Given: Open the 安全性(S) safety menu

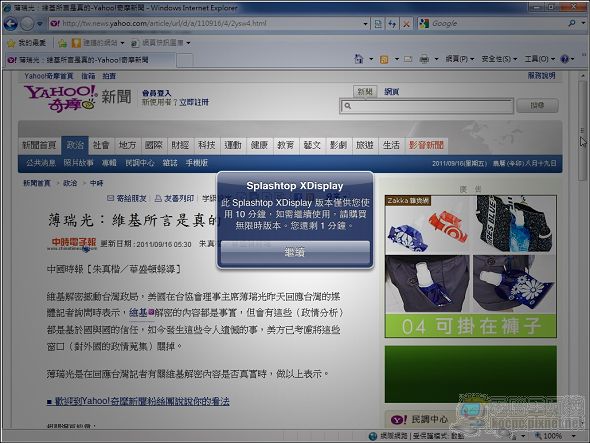Looking at the screenshot, I should [x=499, y=59].
